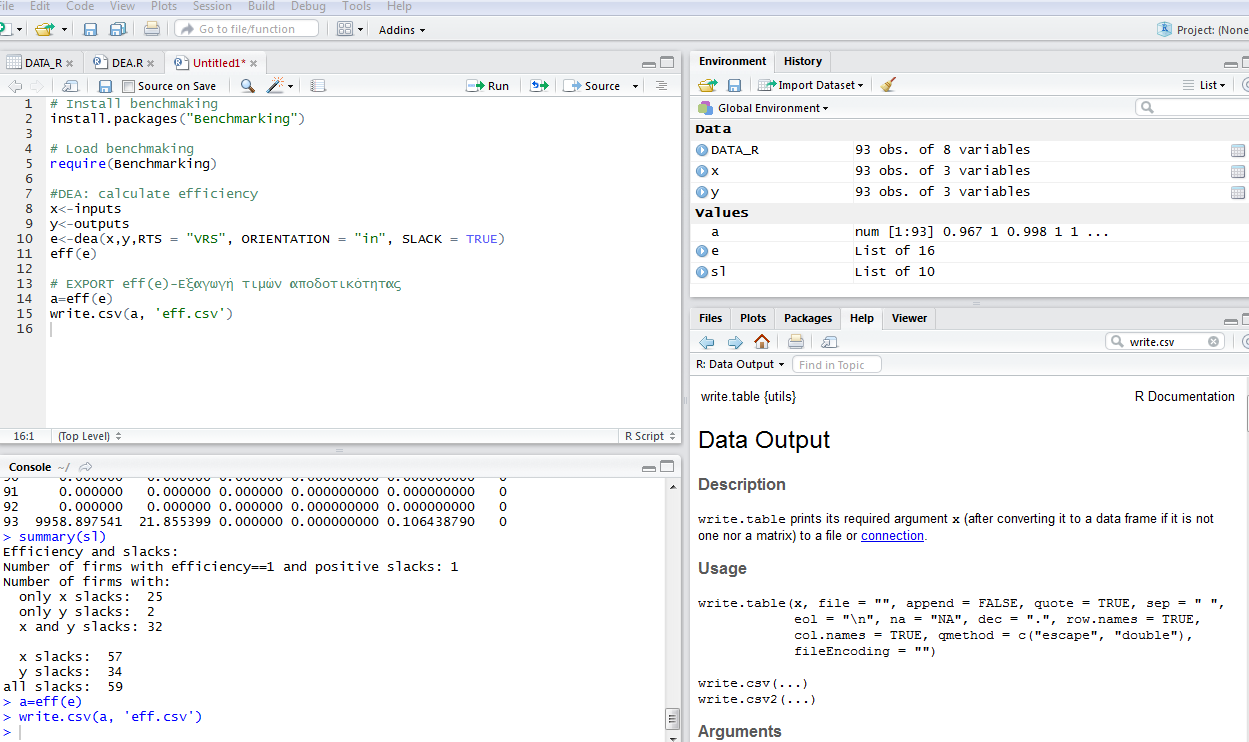Re-run the previous code region

coord(539,86)
